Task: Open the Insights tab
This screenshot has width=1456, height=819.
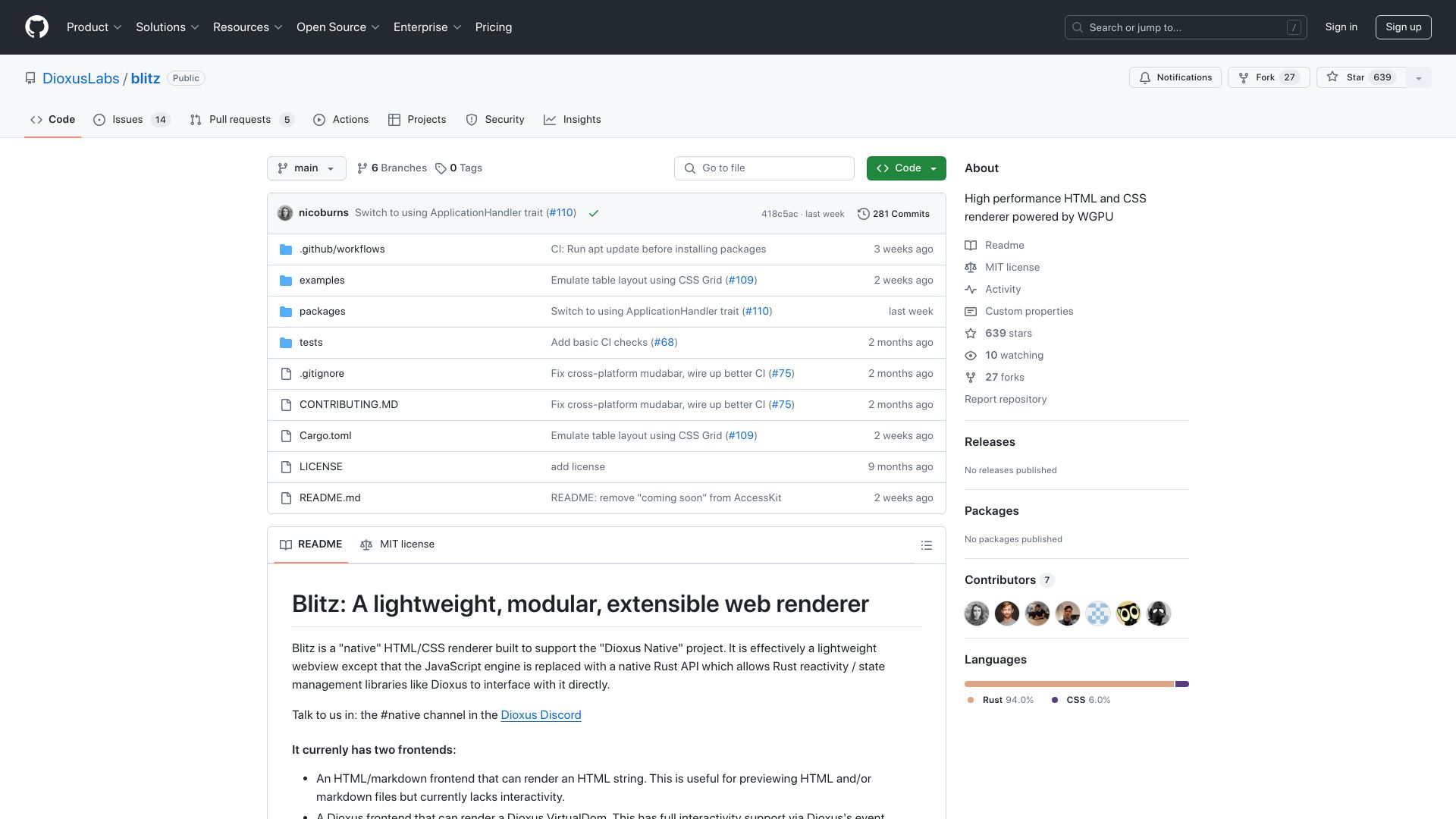Action: point(573,120)
